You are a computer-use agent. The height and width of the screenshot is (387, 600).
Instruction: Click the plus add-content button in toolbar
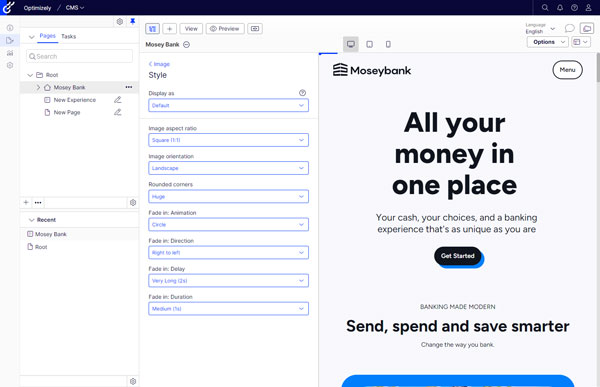tap(170, 29)
